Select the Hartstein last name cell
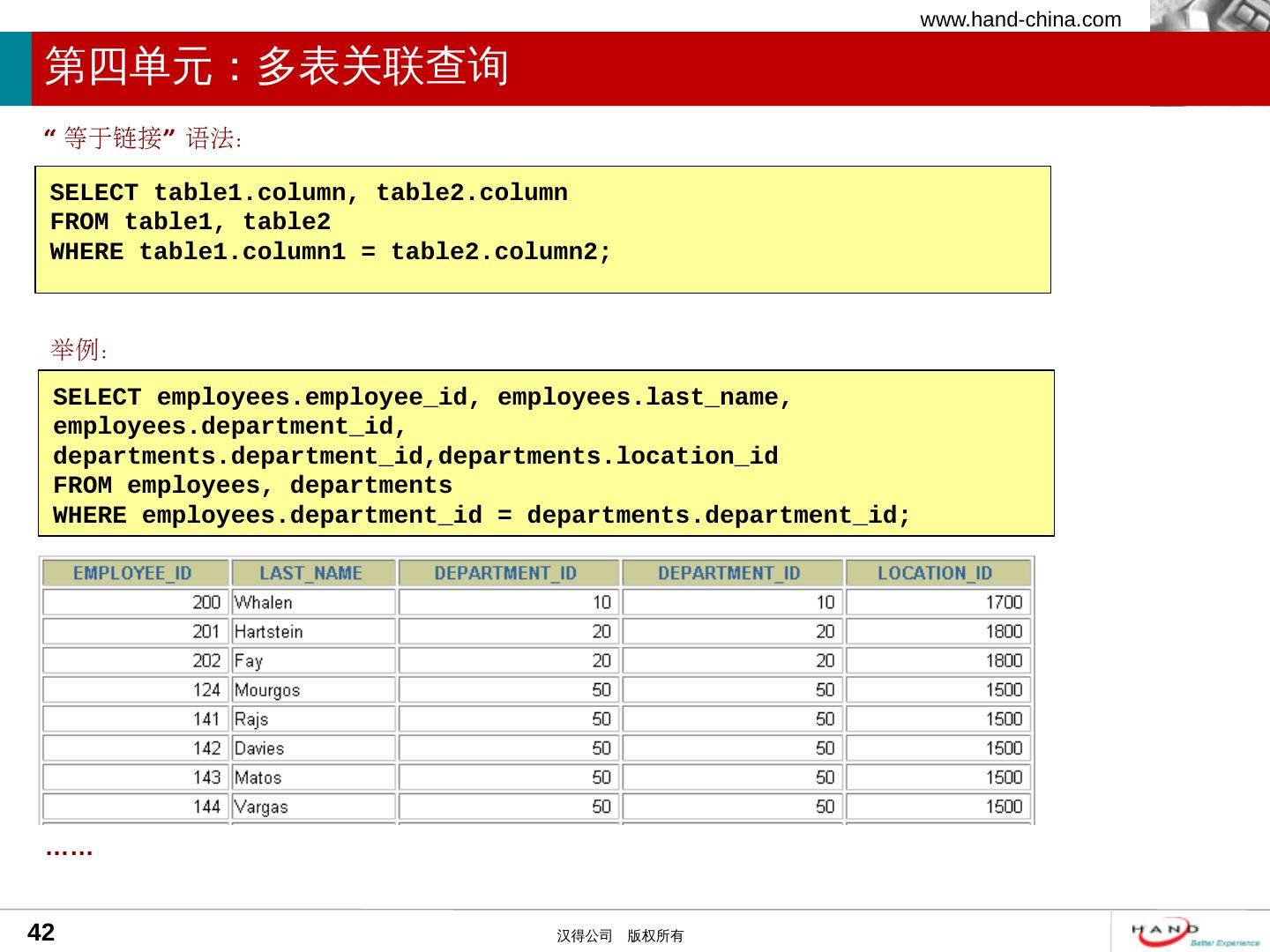The image size is (1270, 952). point(312,632)
